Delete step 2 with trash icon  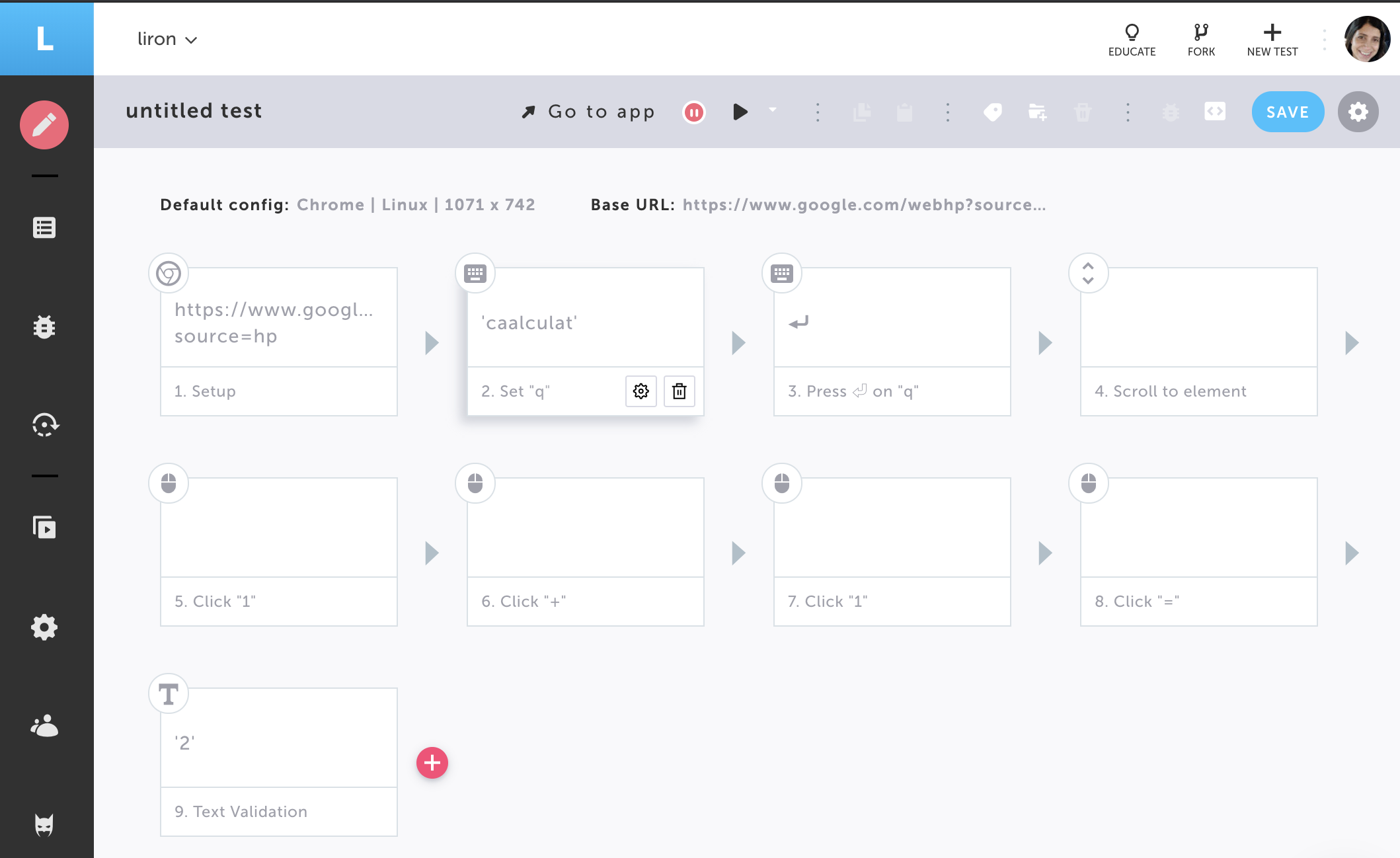[679, 391]
